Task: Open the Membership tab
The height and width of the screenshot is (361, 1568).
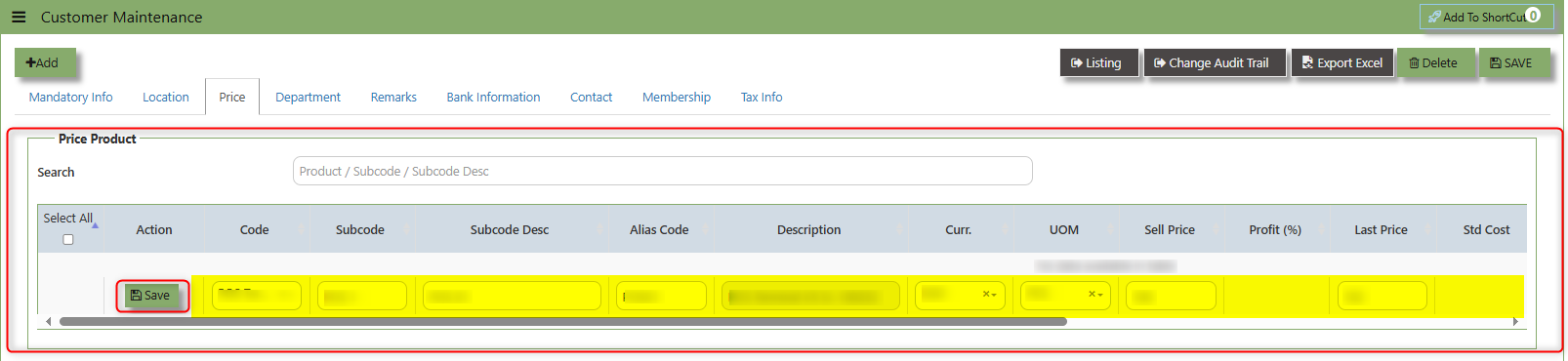Action: [x=677, y=97]
